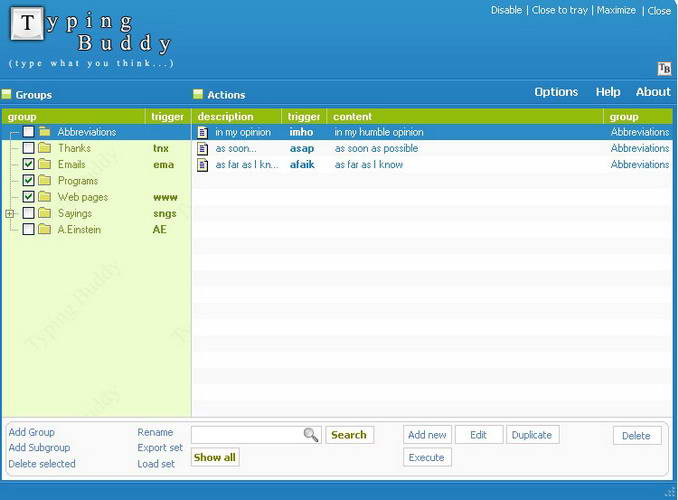Click the Web pages folder icon

point(45,197)
